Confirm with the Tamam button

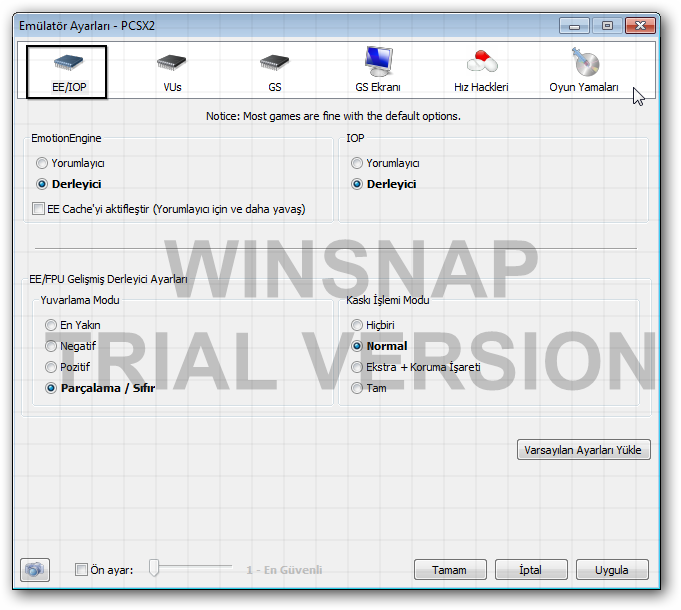[450, 570]
